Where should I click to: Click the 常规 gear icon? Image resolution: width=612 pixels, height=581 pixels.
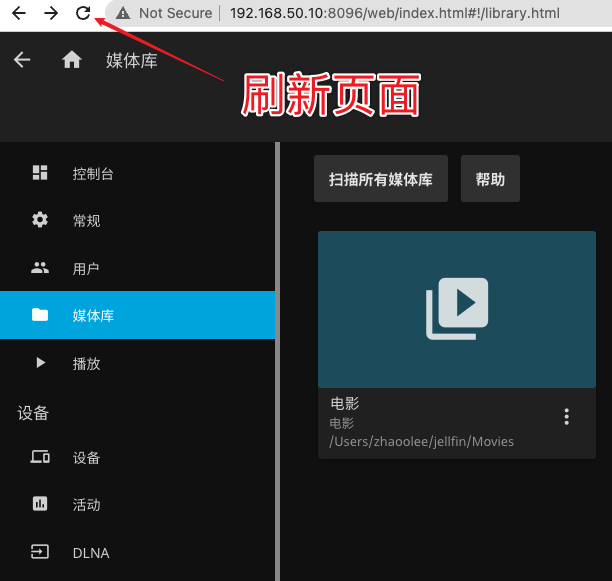pos(40,220)
